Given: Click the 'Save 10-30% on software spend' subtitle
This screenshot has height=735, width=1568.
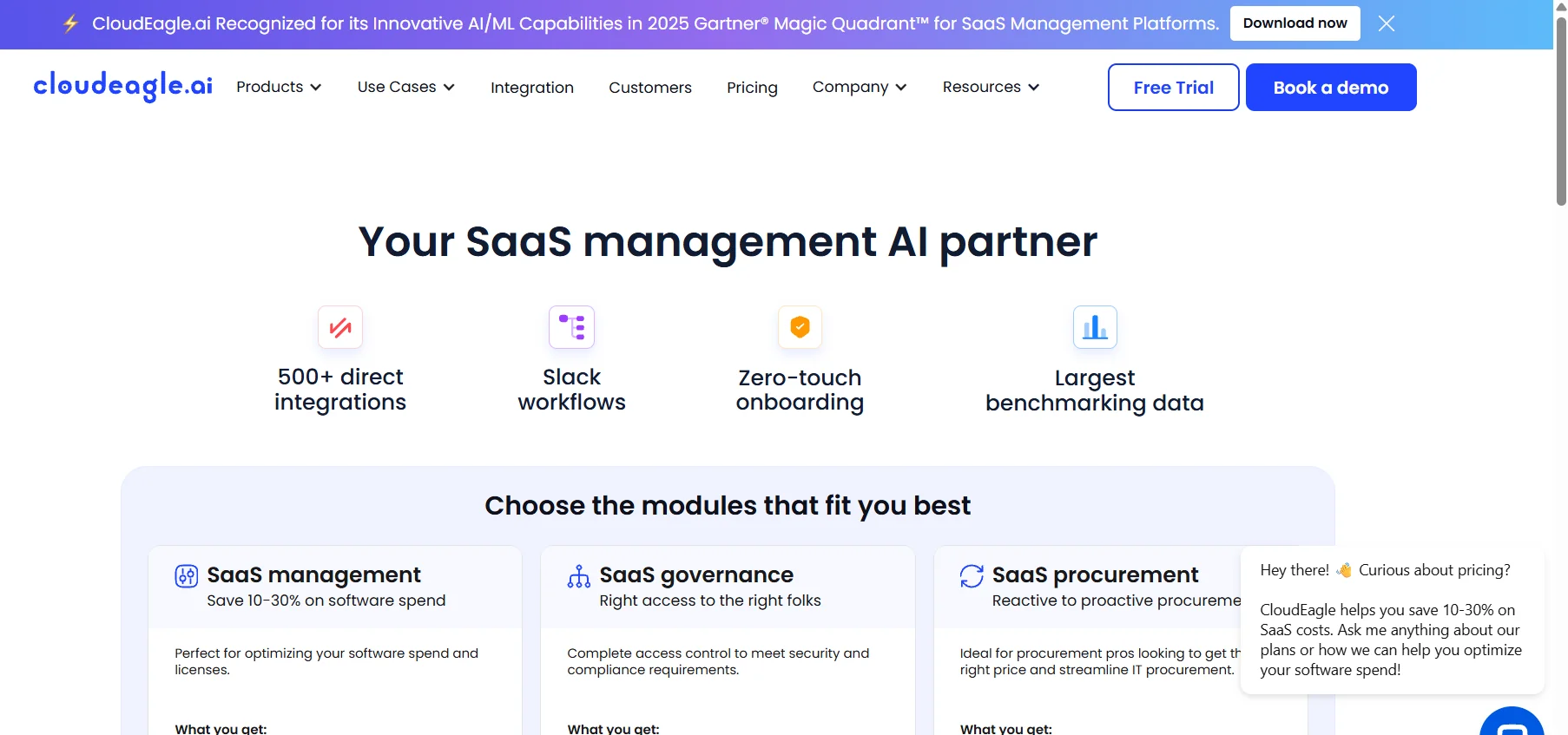Looking at the screenshot, I should point(326,600).
